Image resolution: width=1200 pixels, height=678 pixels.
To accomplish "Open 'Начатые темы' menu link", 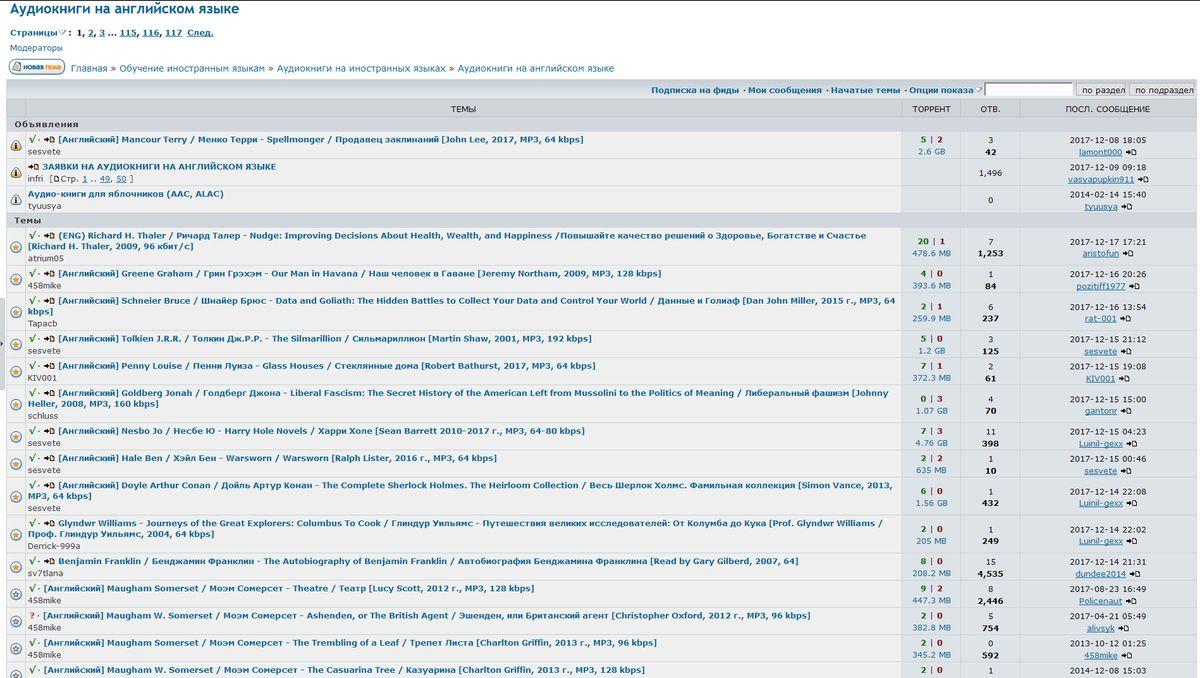I will click(865, 90).
